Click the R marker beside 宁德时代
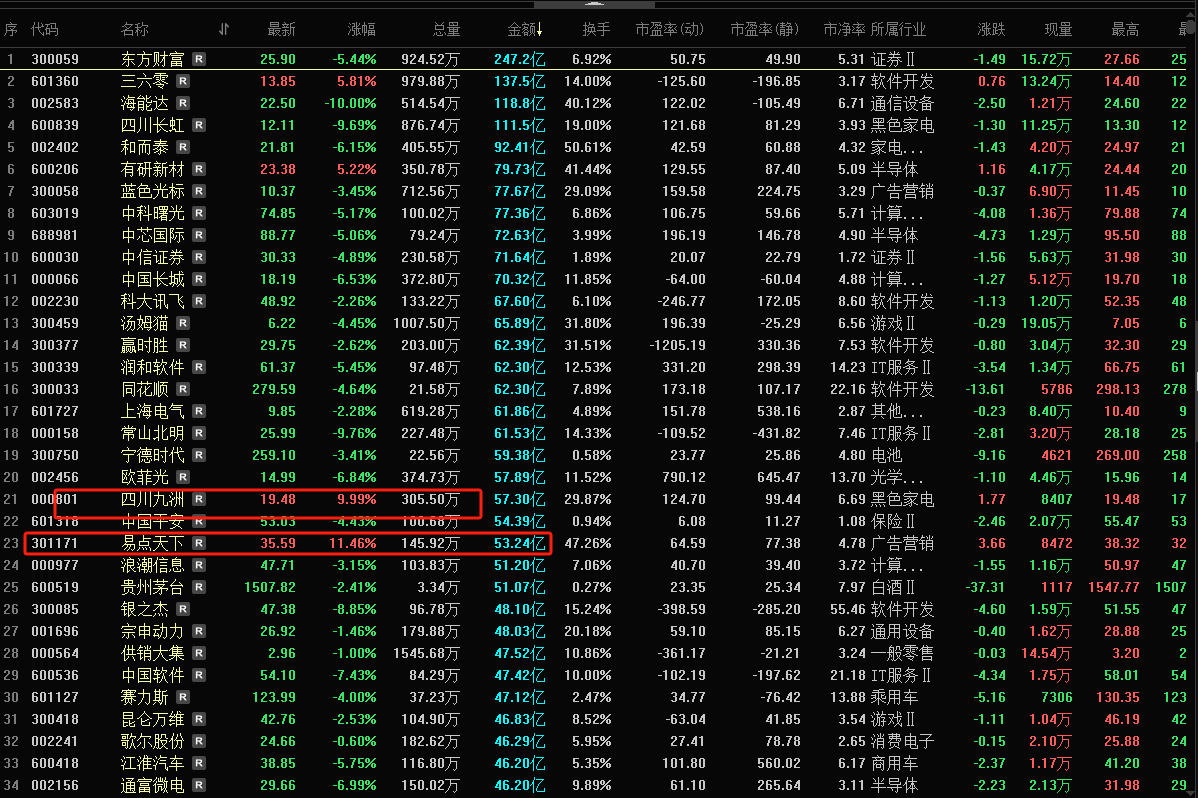The width and height of the screenshot is (1198, 798). coord(199,456)
